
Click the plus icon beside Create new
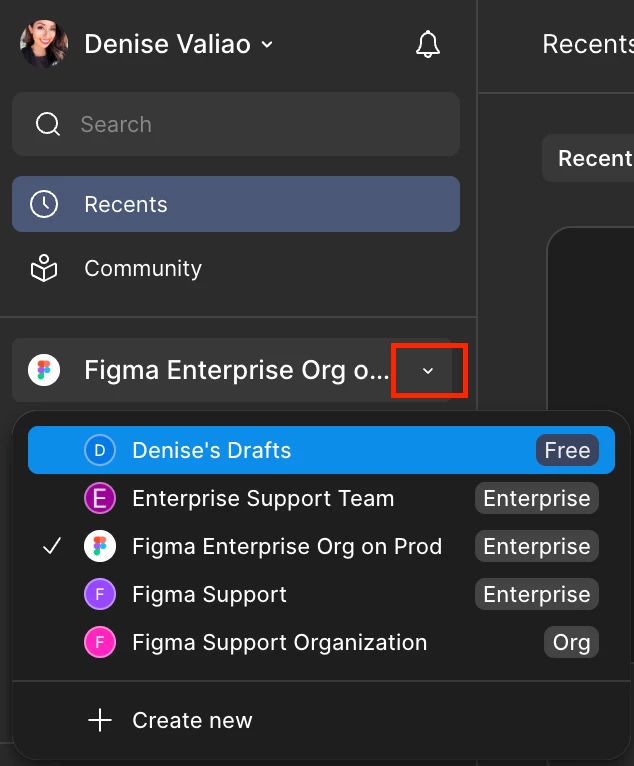pyautogui.click(x=100, y=720)
